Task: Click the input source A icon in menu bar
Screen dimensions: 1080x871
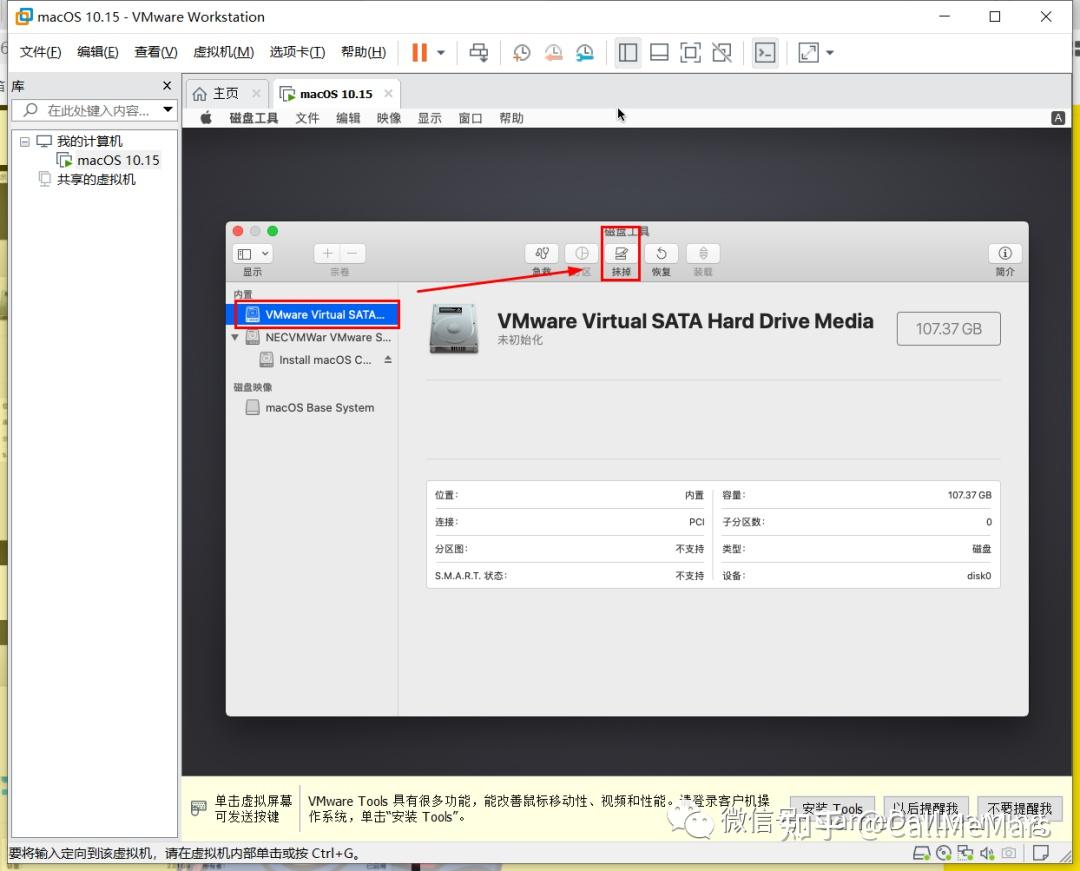Action: [x=1058, y=118]
